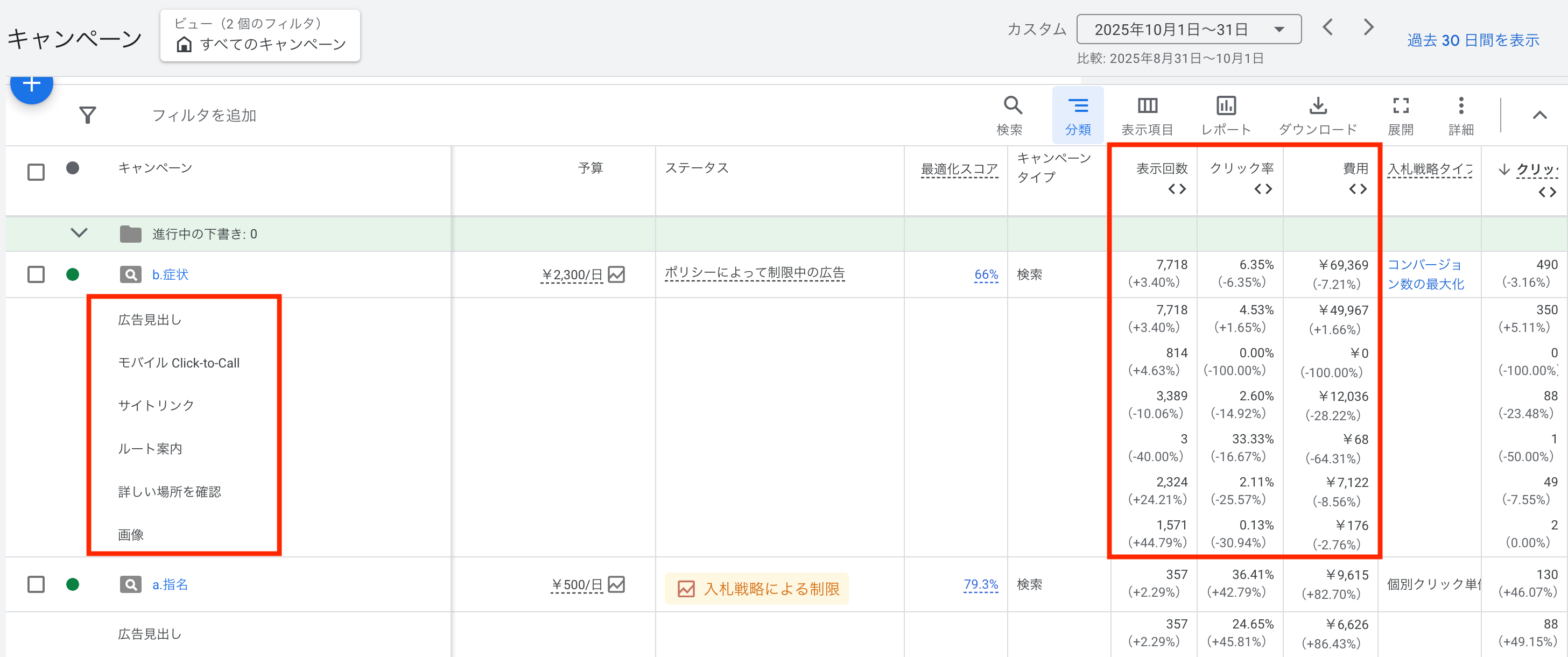
Task: Click フィルタを追加 filter input field
Action: [x=204, y=115]
